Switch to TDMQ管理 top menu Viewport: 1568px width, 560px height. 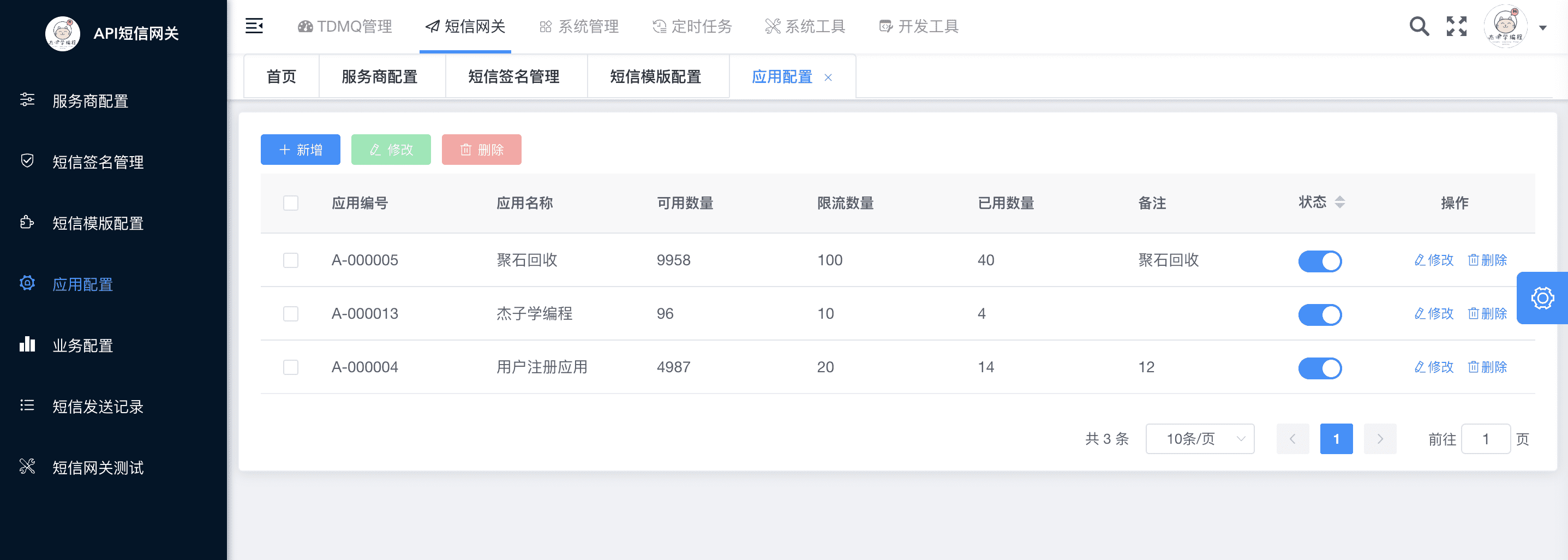point(344,26)
